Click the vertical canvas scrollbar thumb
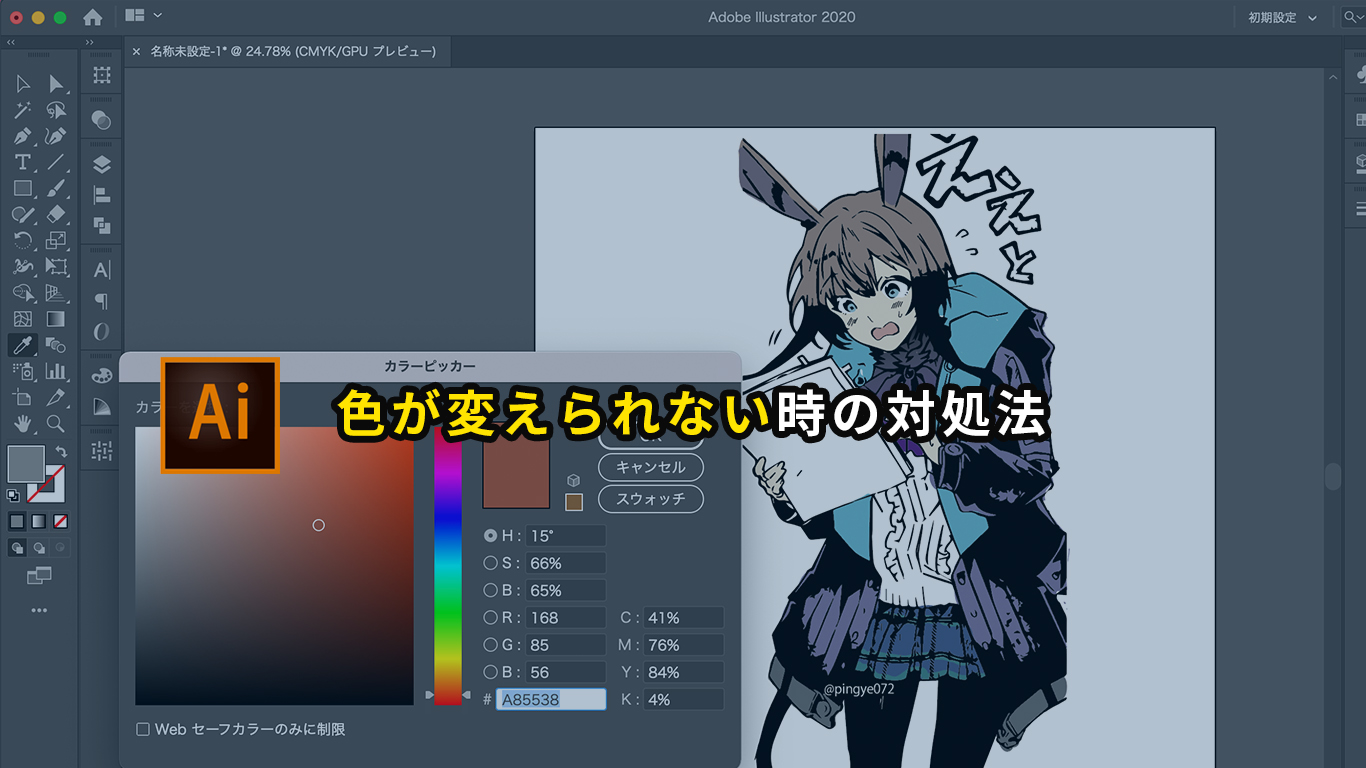 pyautogui.click(x=1332, y=477)
